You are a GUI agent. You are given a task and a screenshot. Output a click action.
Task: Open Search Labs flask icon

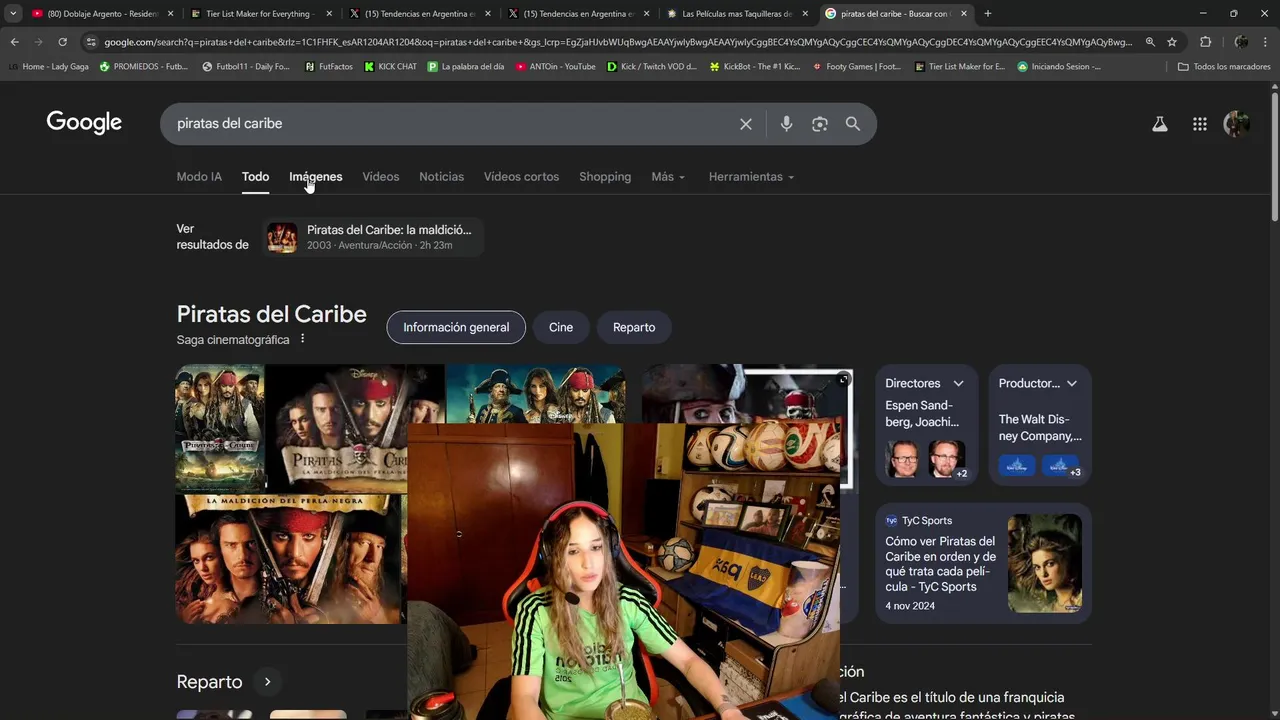[x=1160, y=124]
